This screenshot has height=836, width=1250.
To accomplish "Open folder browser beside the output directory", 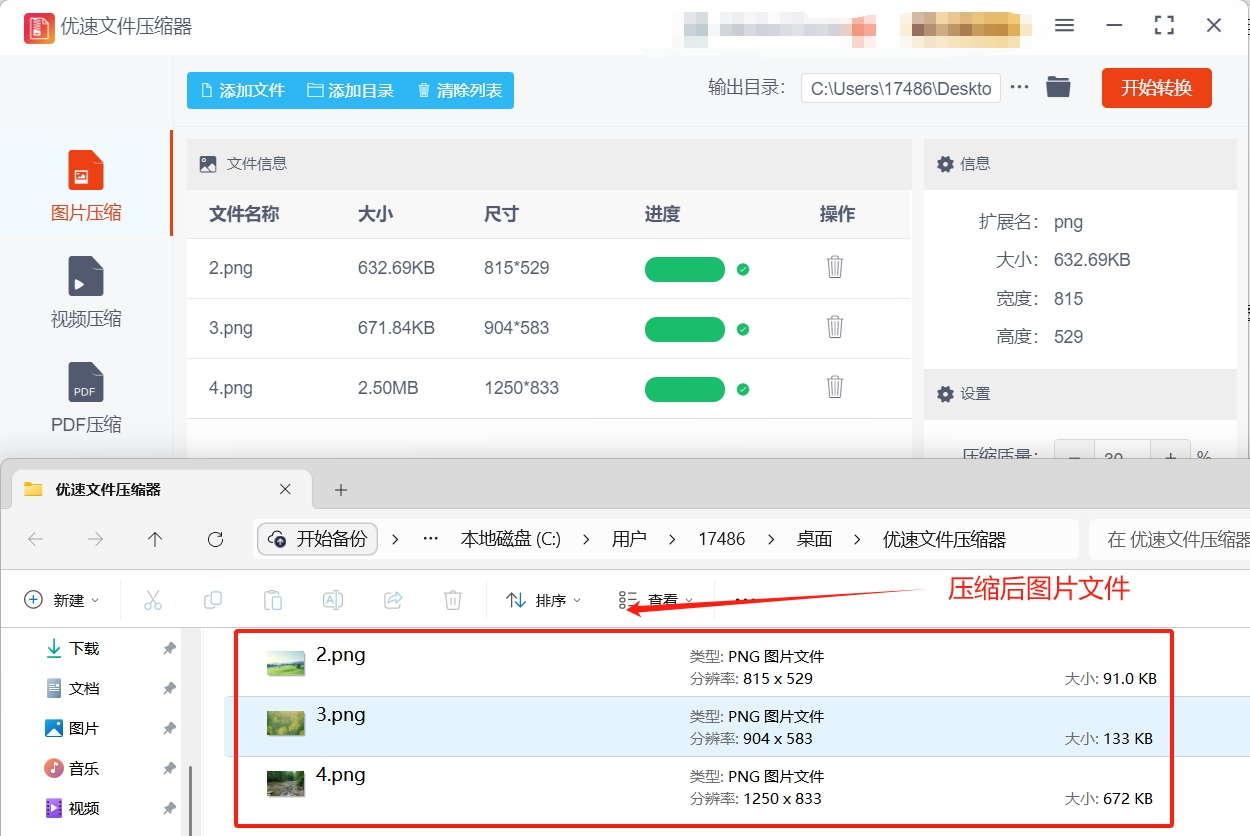I will (x=1058, y=87).
